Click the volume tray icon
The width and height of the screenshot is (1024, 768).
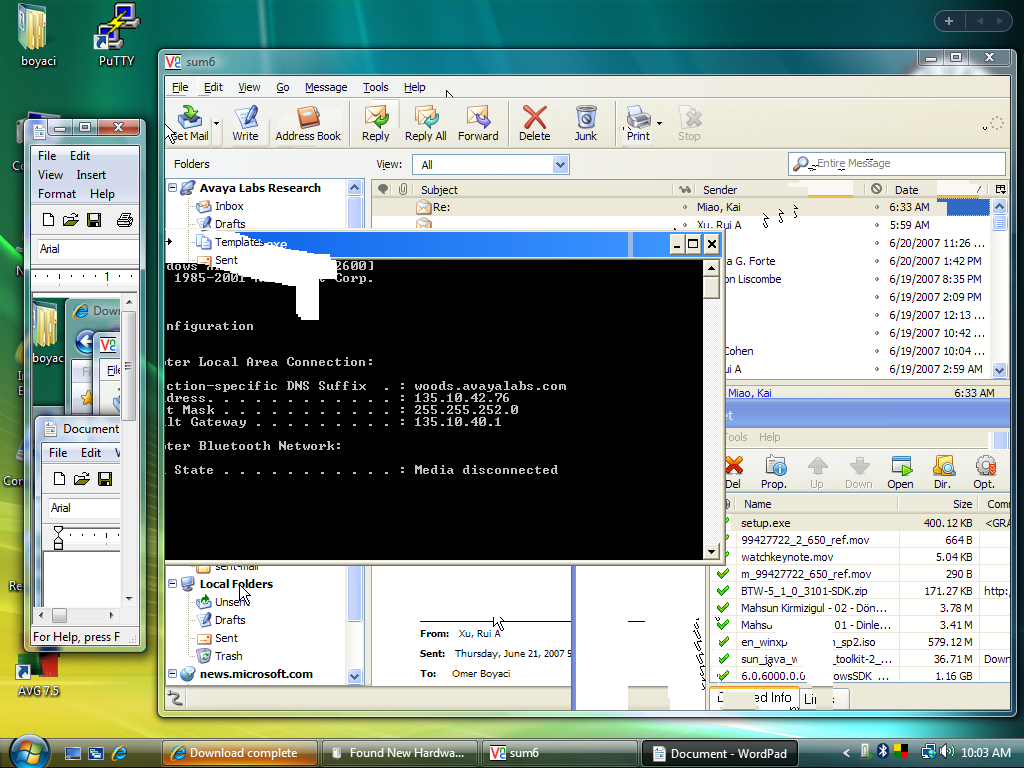pyautogui.click(x=948, y=752)
